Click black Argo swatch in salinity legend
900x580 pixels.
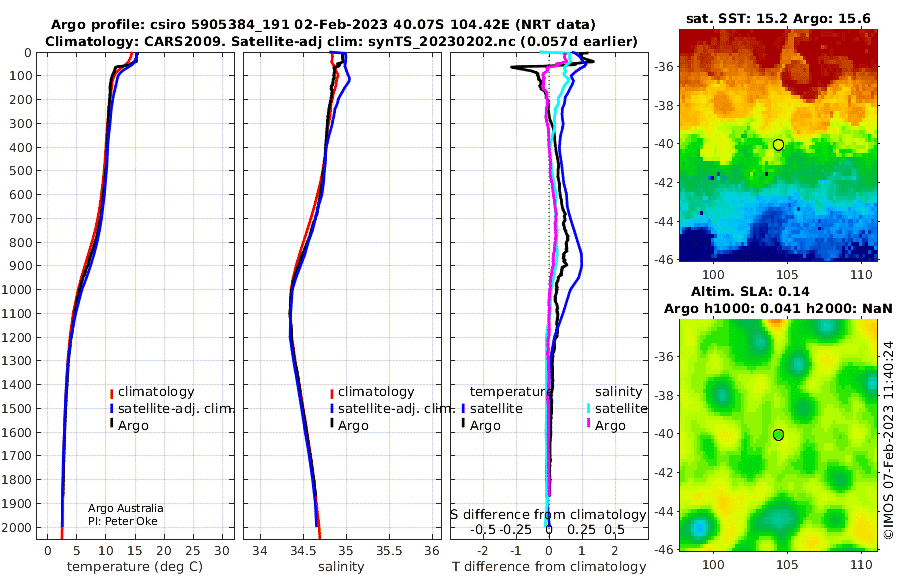(332, 424)
